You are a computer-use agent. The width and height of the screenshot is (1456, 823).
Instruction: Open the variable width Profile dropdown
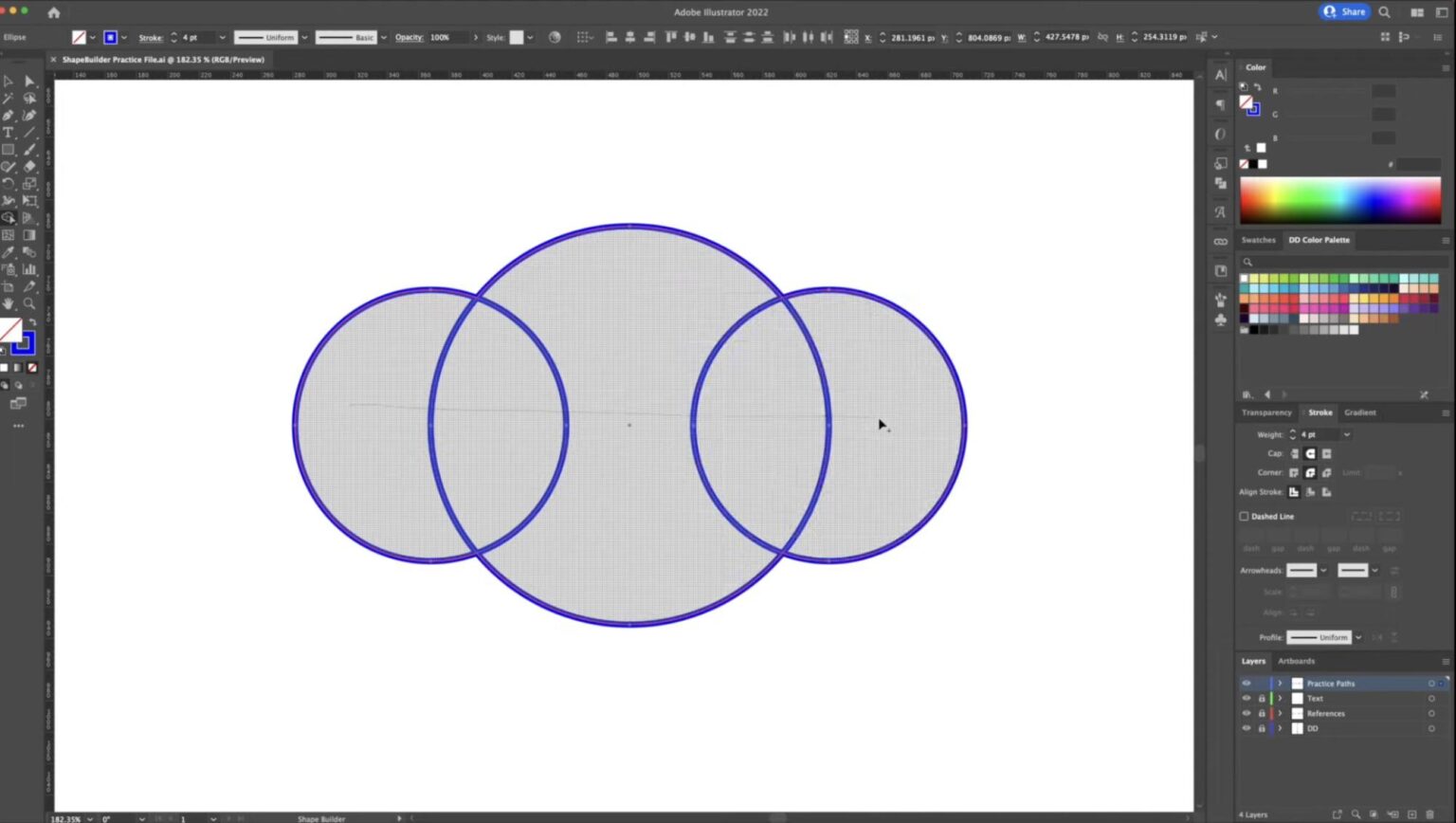pyautogui.click(x=1357, y=637)
